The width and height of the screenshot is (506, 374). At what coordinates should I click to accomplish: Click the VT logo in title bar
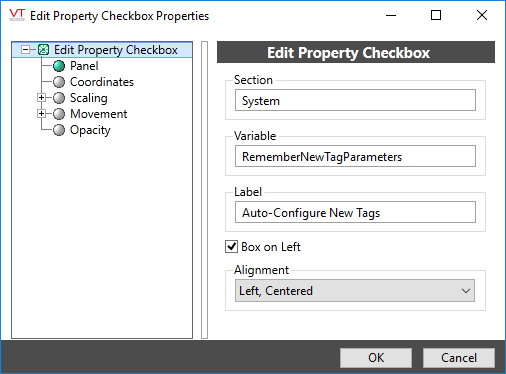17,15
